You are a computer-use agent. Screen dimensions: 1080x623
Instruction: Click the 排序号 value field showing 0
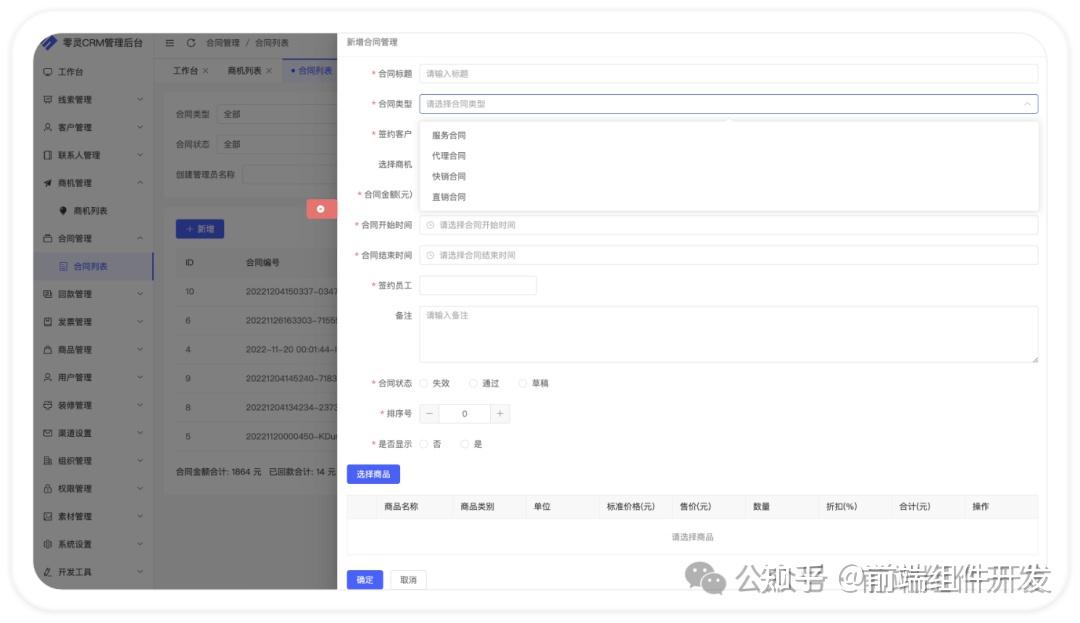click(464, 414)
